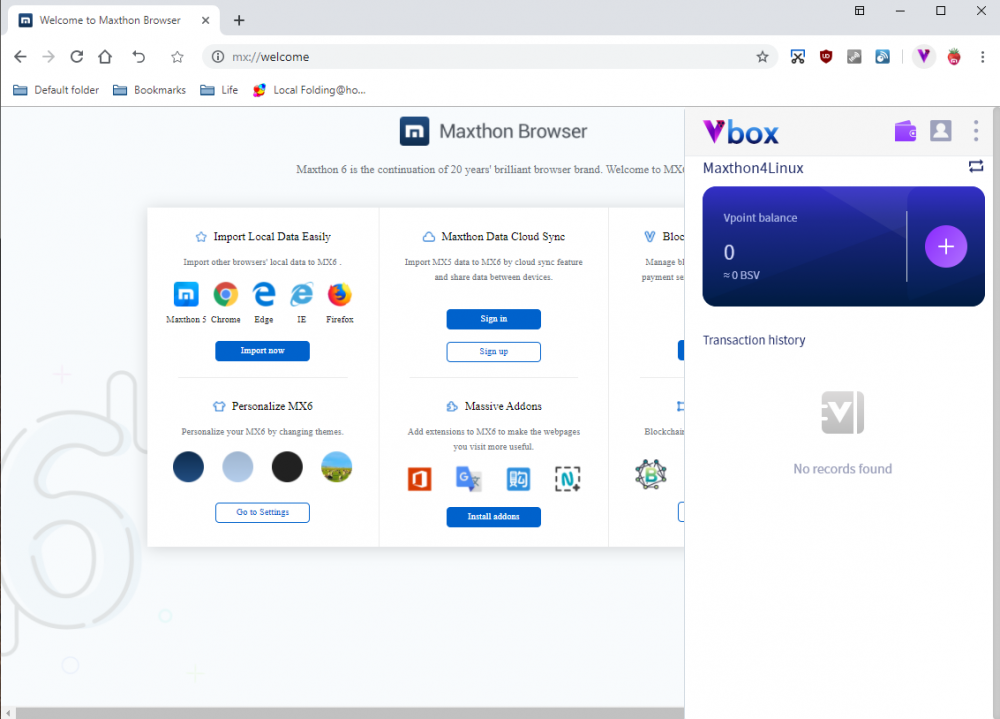The height and width of the screenshot is (719, 1000).
Task: Open the screenshot scissors tool
Action: 797,57
